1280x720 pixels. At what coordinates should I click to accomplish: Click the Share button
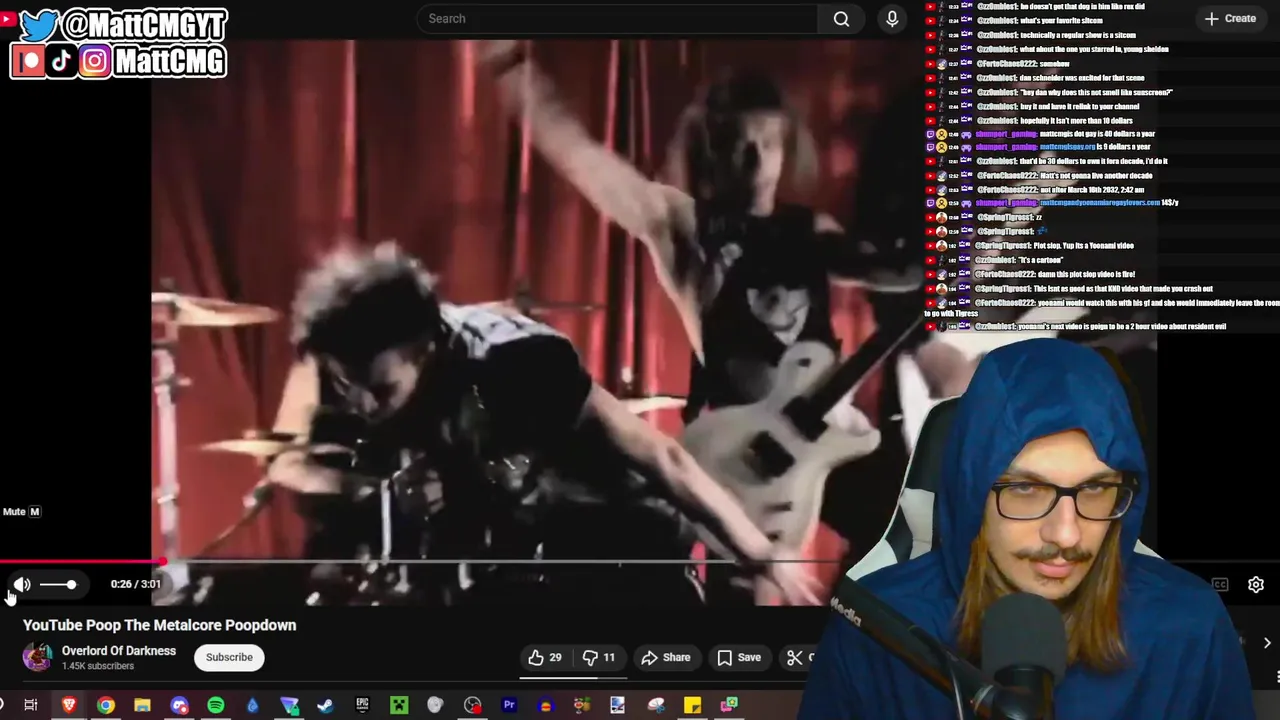[x=666, y=657]
